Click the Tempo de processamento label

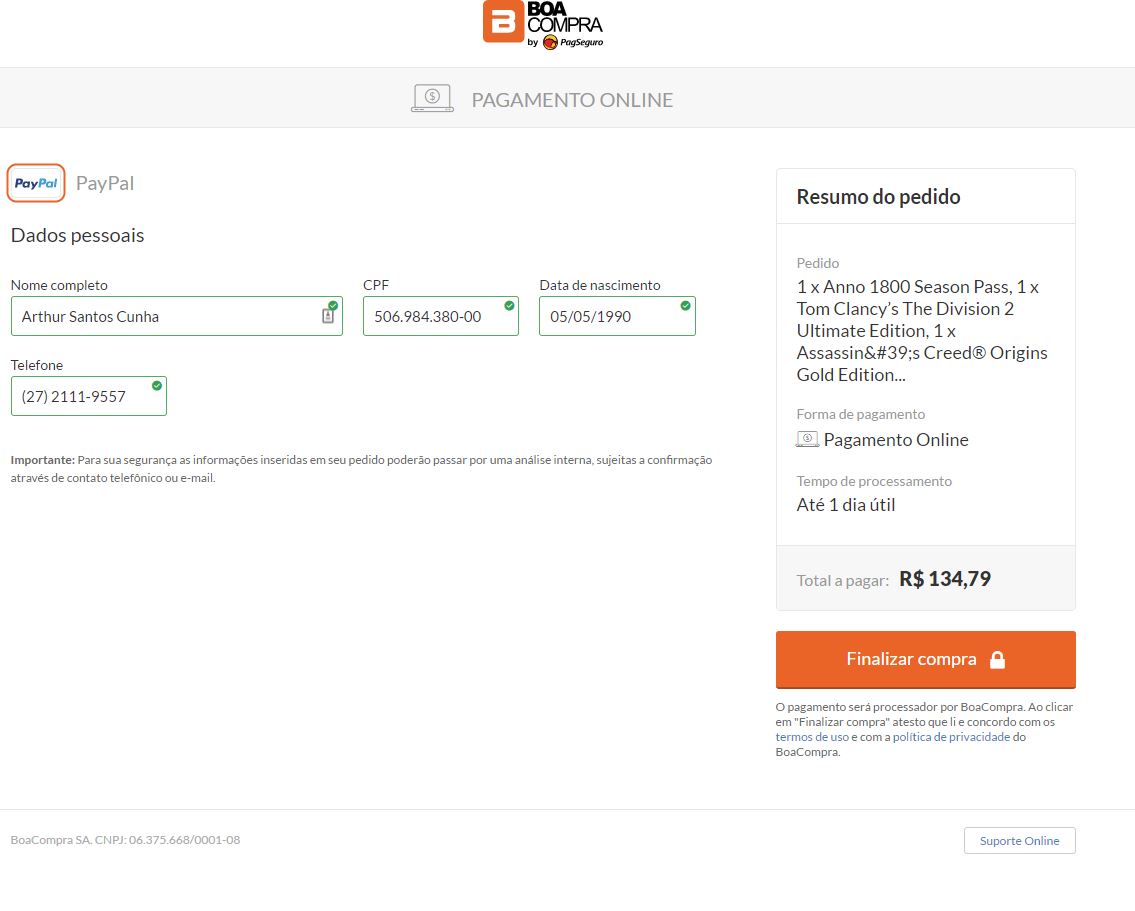click(x=874, y=481)
